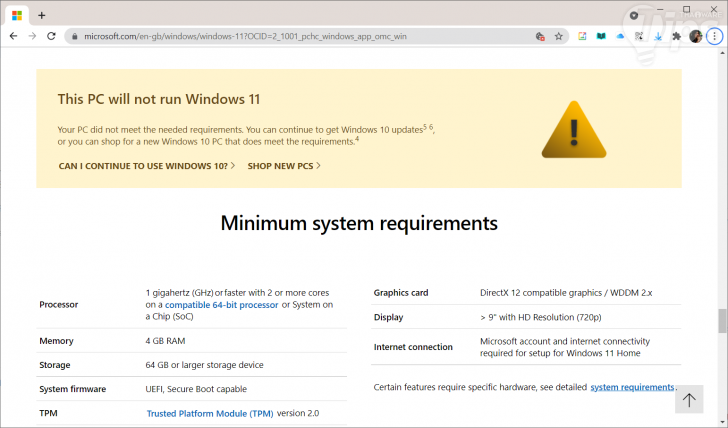The image size is (728, 428).
Task: Open the blue cloud extension icon
Action: click(620, 36)
